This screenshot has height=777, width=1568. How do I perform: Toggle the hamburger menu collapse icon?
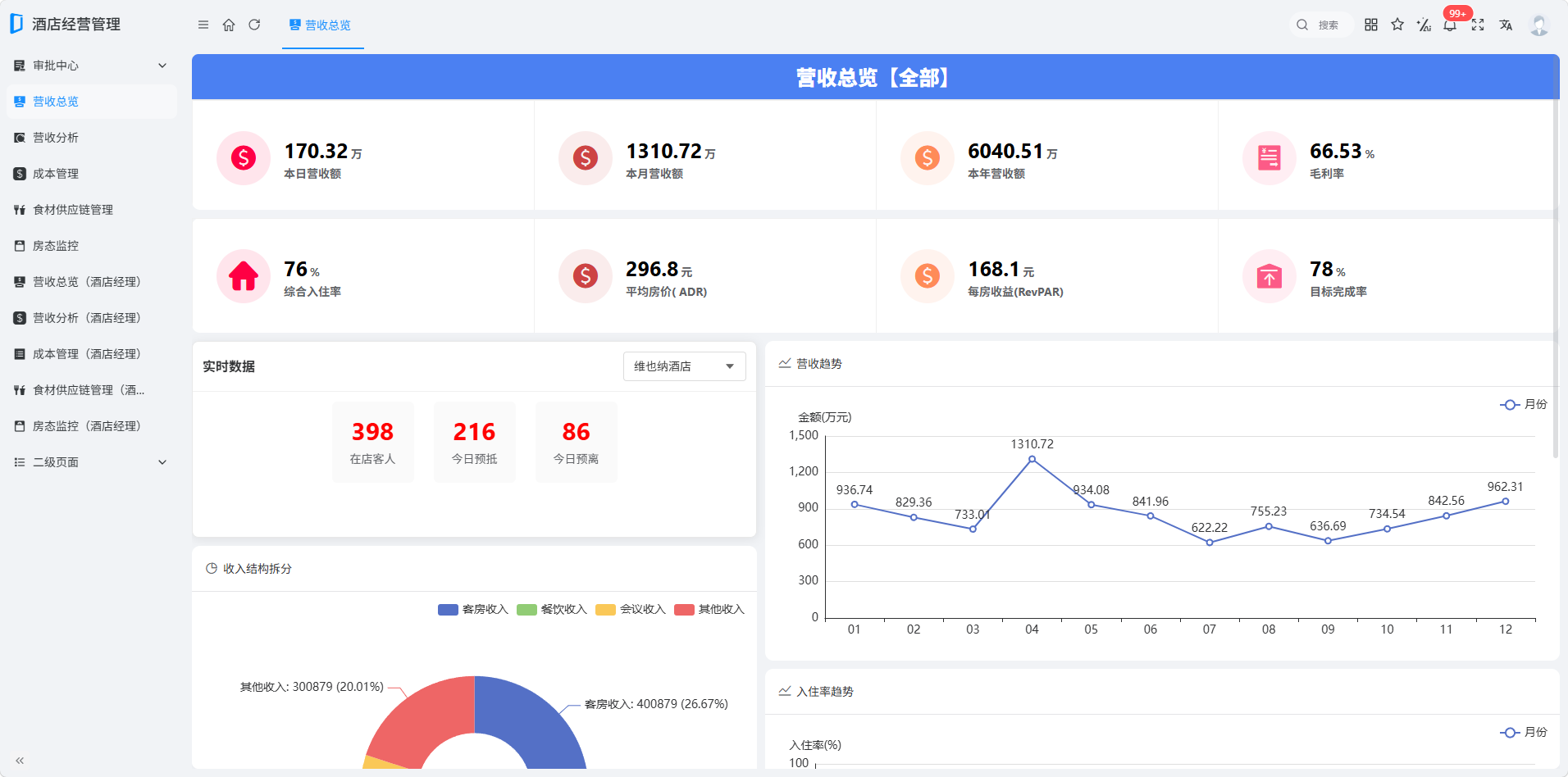[x=203, y=25]
